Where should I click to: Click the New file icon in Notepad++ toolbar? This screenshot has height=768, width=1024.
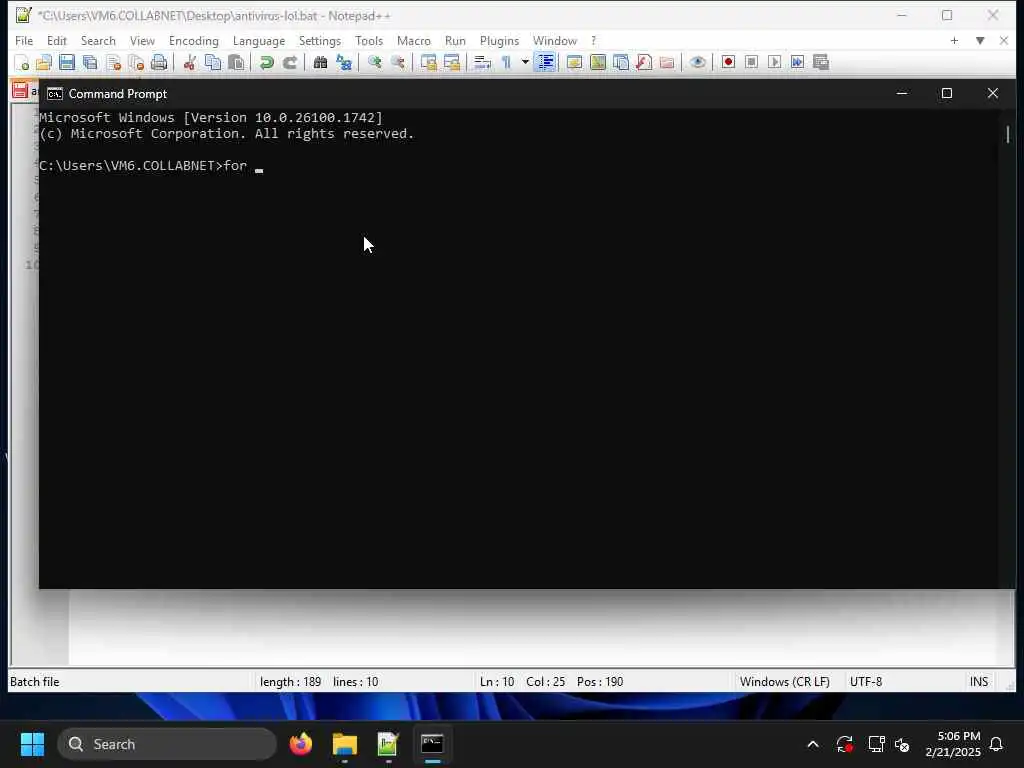[x=22, y=63]
